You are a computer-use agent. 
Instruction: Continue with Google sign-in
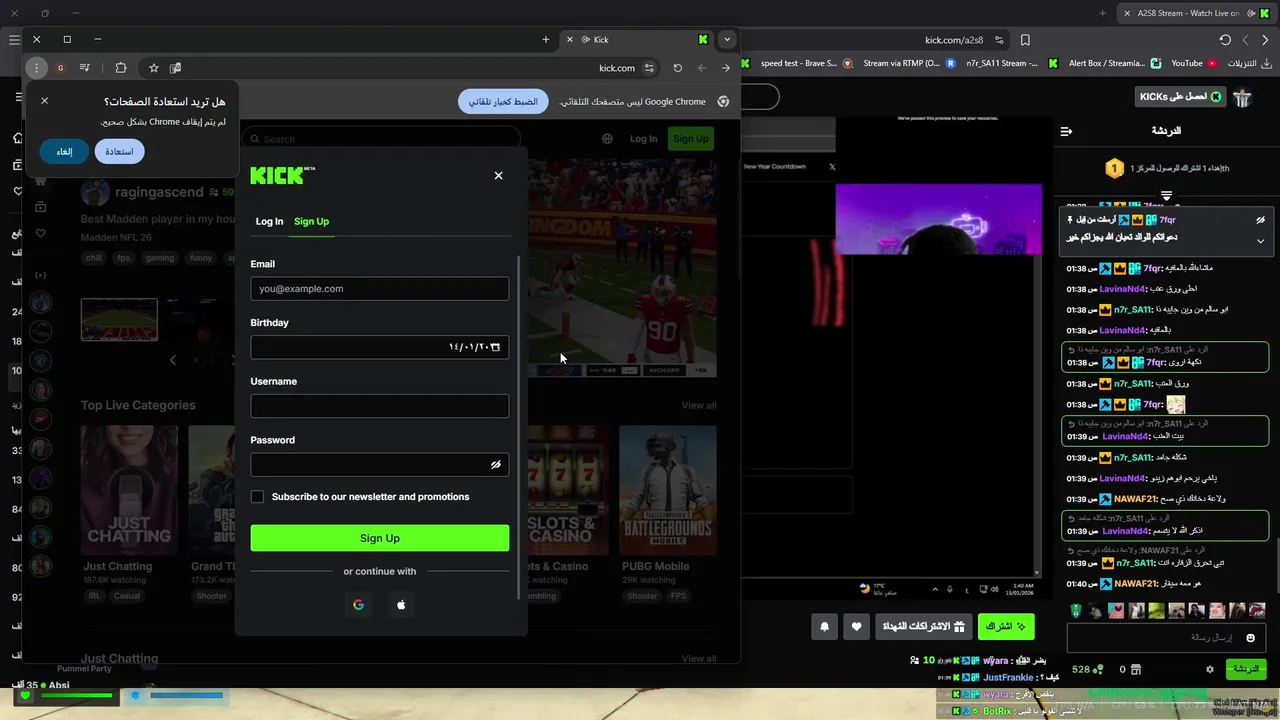pyautogui.click(x=358, y=604)
